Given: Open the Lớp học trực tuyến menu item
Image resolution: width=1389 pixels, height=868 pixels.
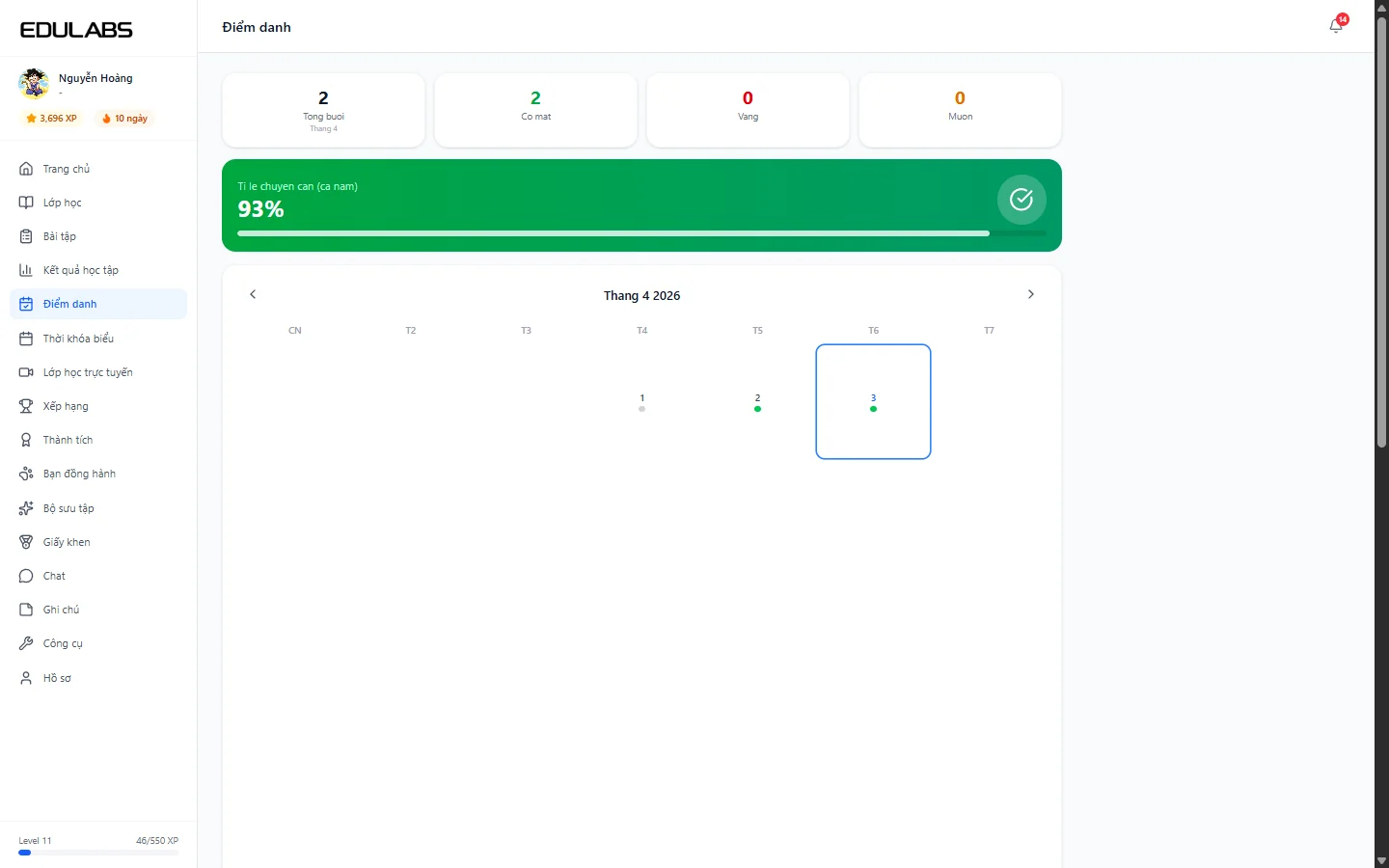Looking at the screenshot, I should [98, 372].
